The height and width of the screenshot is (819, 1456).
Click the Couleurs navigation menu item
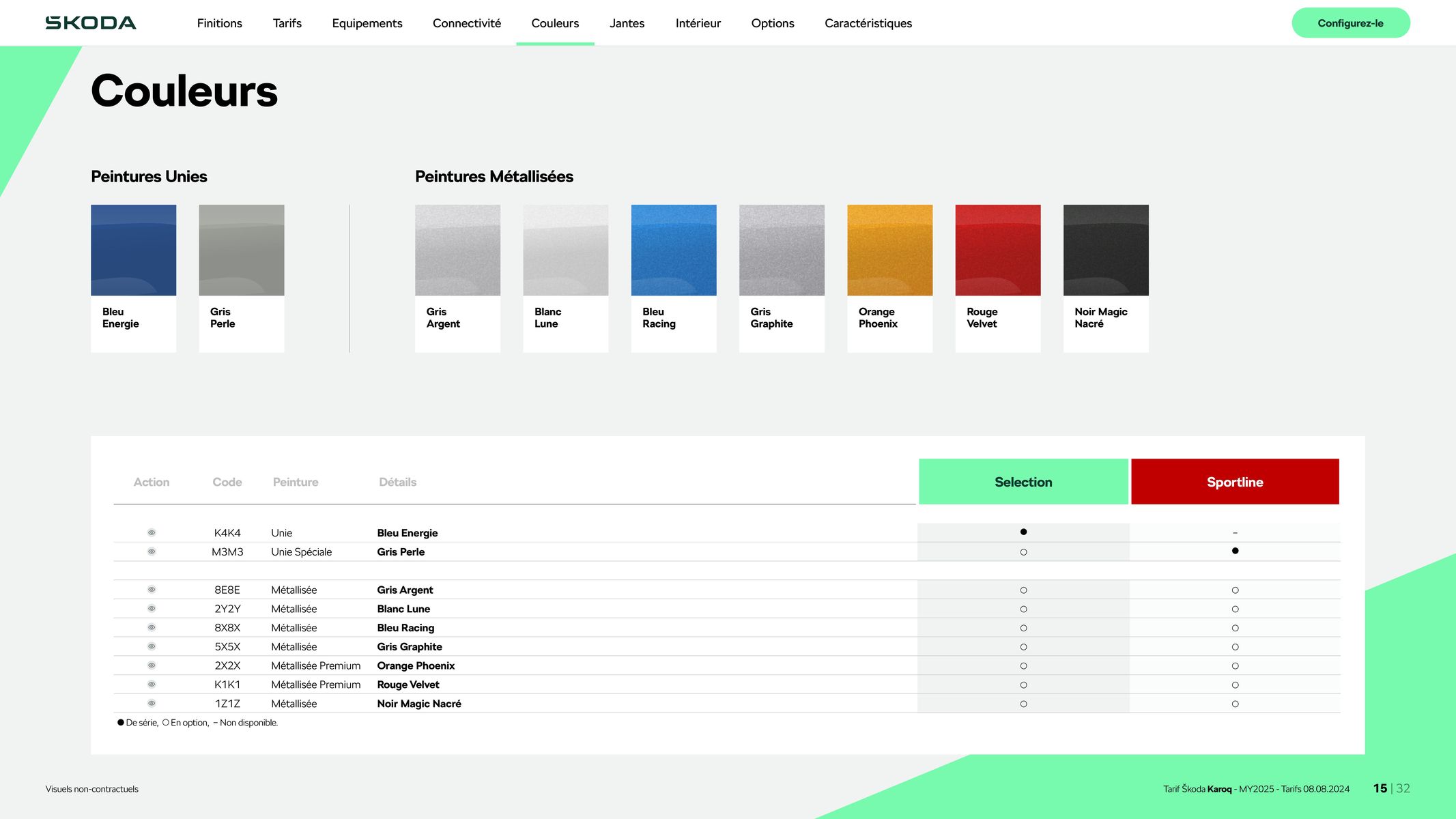click(555, 22)
